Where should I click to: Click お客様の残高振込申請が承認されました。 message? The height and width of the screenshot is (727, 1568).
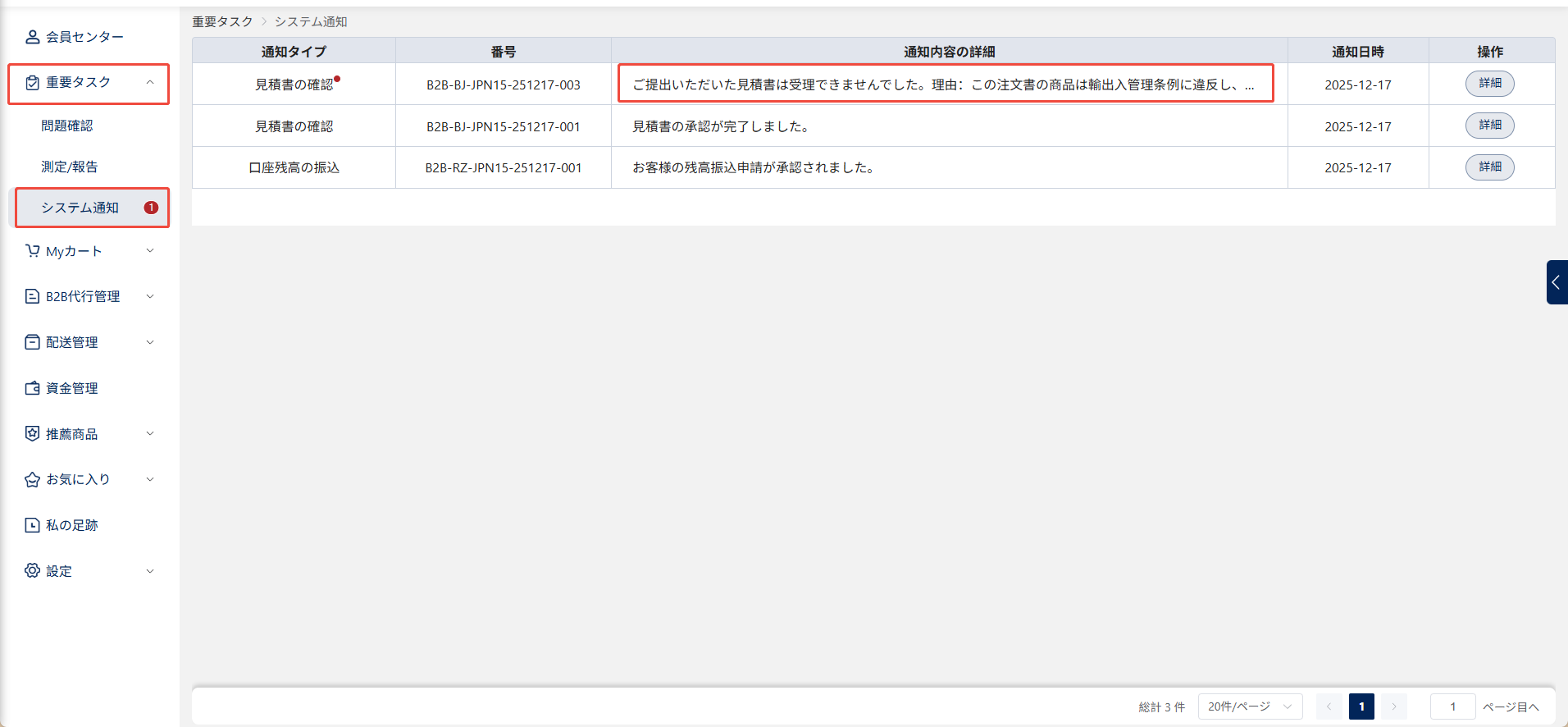pyautogui.click(x=755, y=167)
